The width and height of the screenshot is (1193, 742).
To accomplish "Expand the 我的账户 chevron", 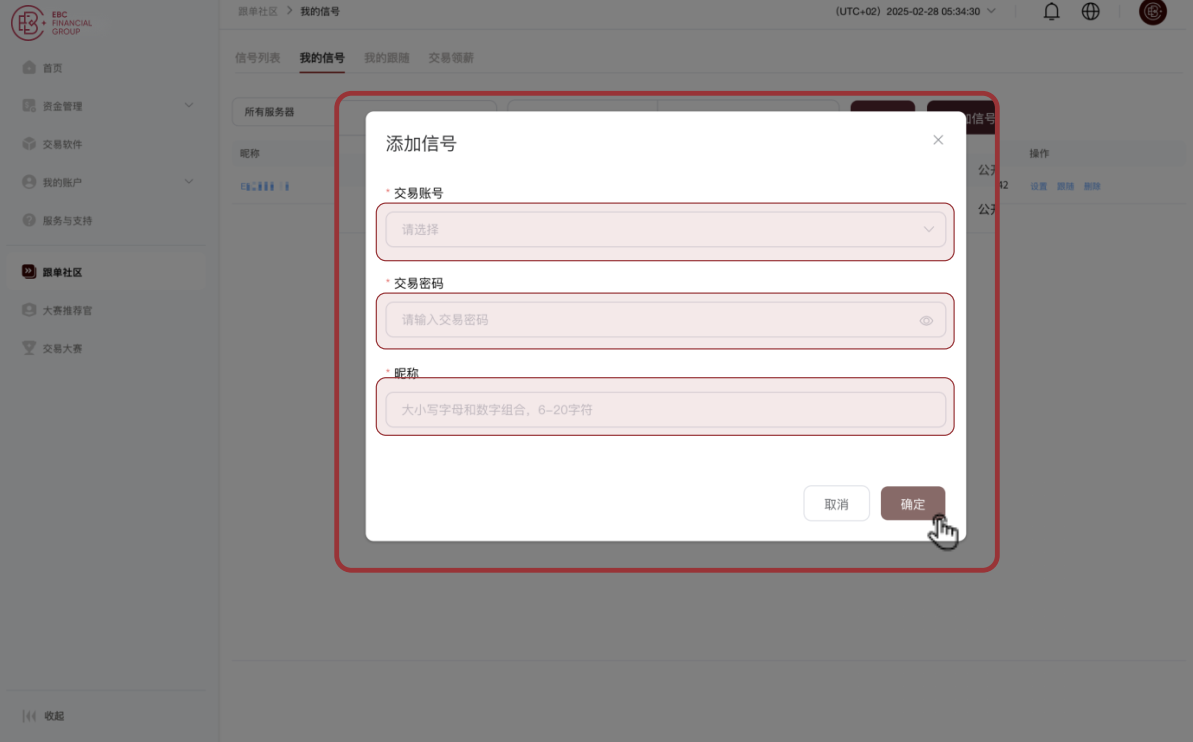I will 189,181.
